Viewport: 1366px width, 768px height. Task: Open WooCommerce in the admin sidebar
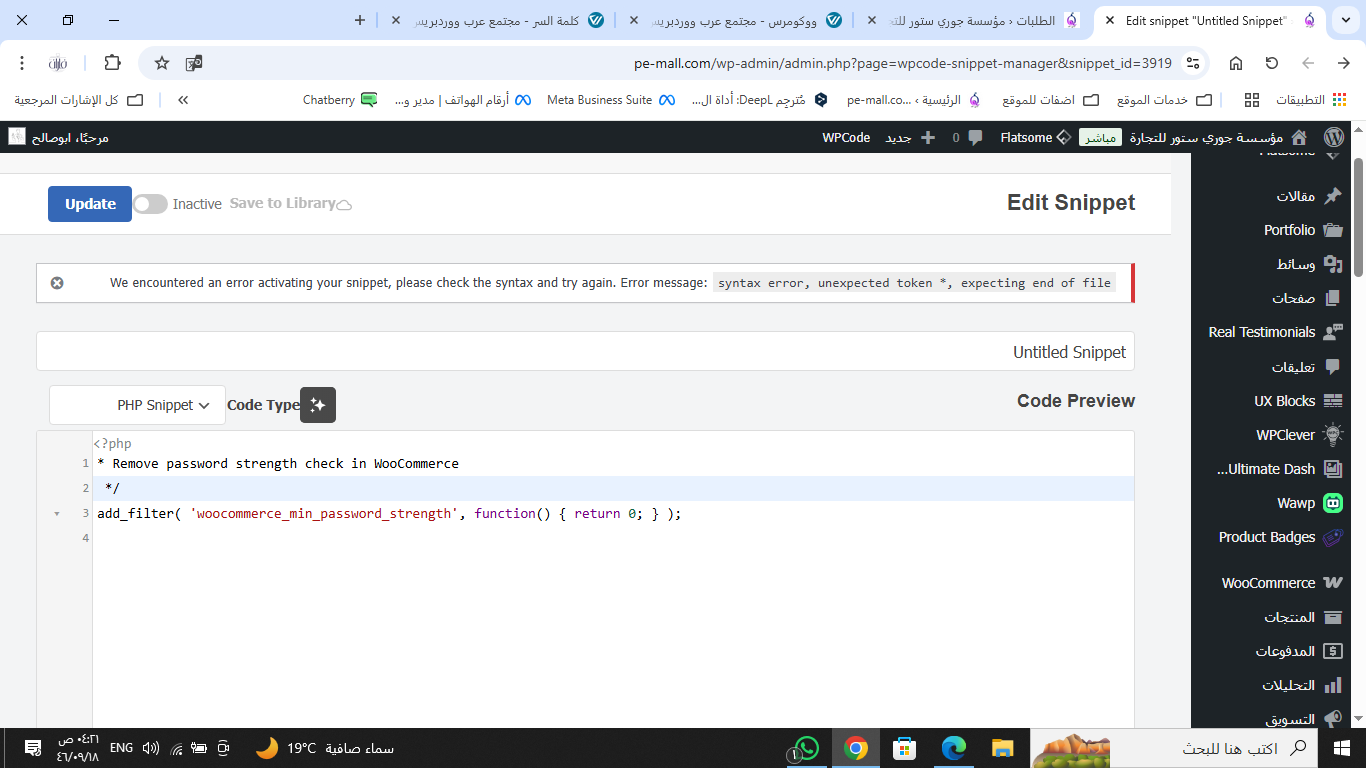[x=1280, y=583]
